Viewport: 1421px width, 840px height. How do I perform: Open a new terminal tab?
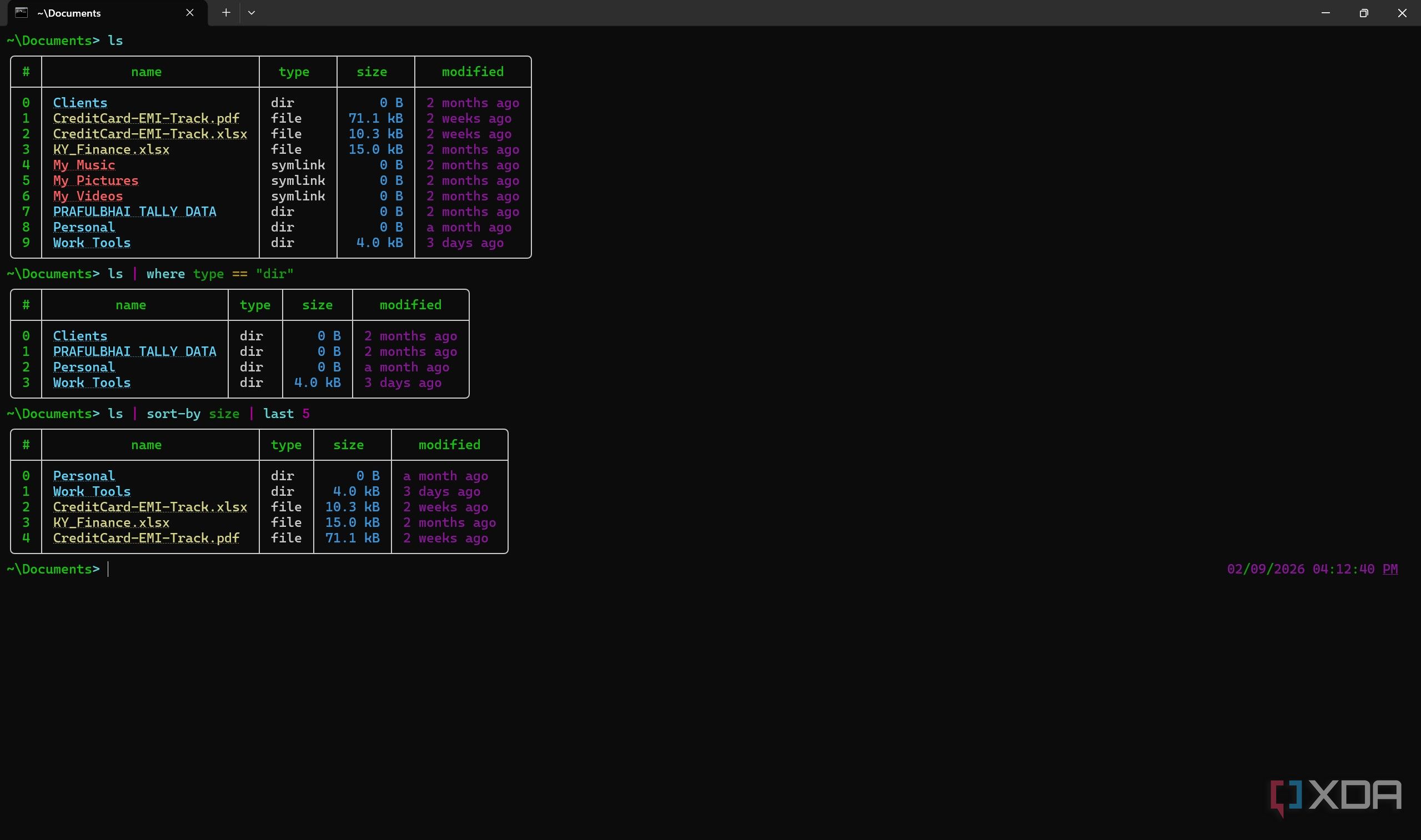point(226,12)
